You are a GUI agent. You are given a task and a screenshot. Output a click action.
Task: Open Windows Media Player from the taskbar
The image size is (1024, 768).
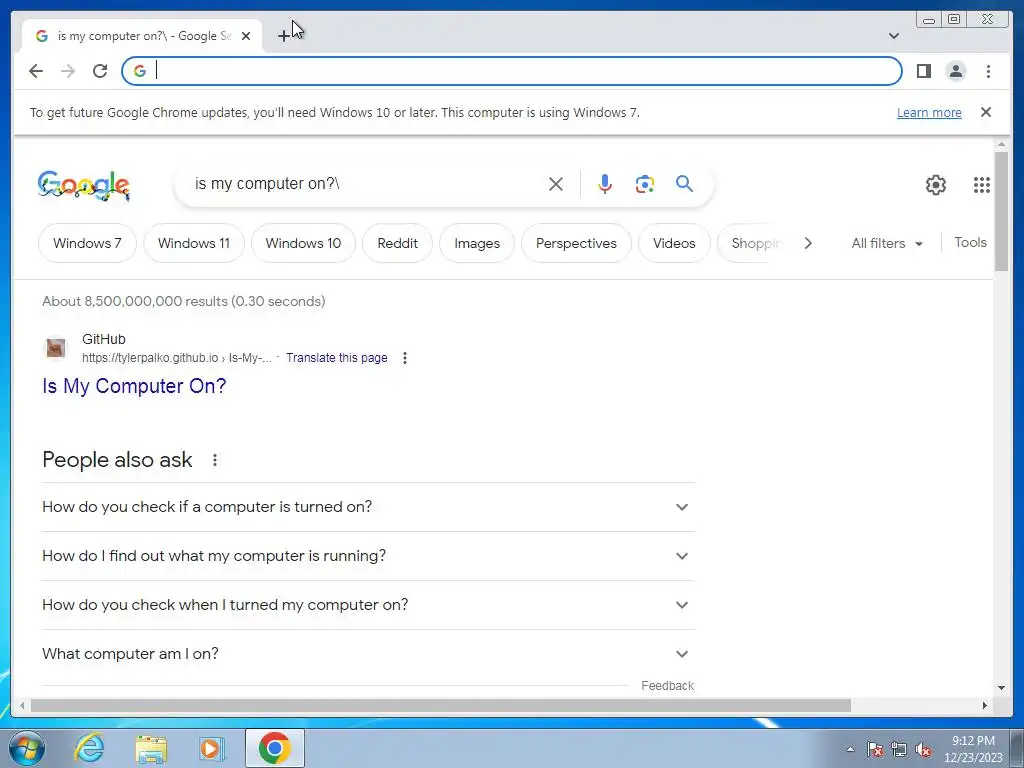pos(212,748)
